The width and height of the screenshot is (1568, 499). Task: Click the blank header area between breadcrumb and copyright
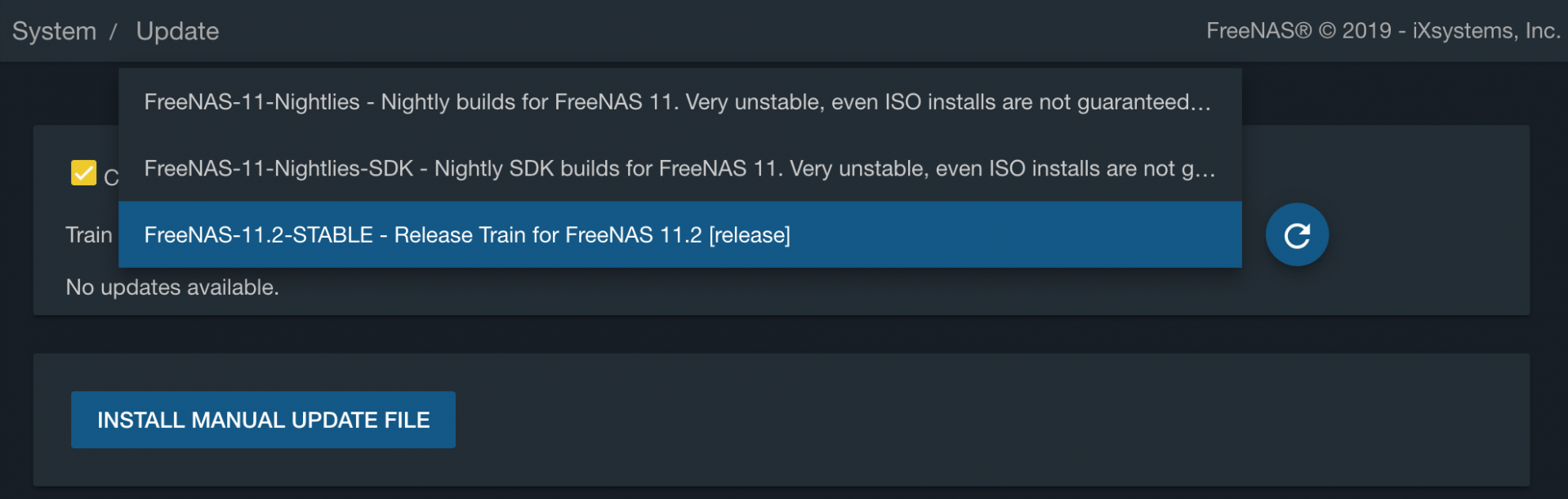coord(710,31)
